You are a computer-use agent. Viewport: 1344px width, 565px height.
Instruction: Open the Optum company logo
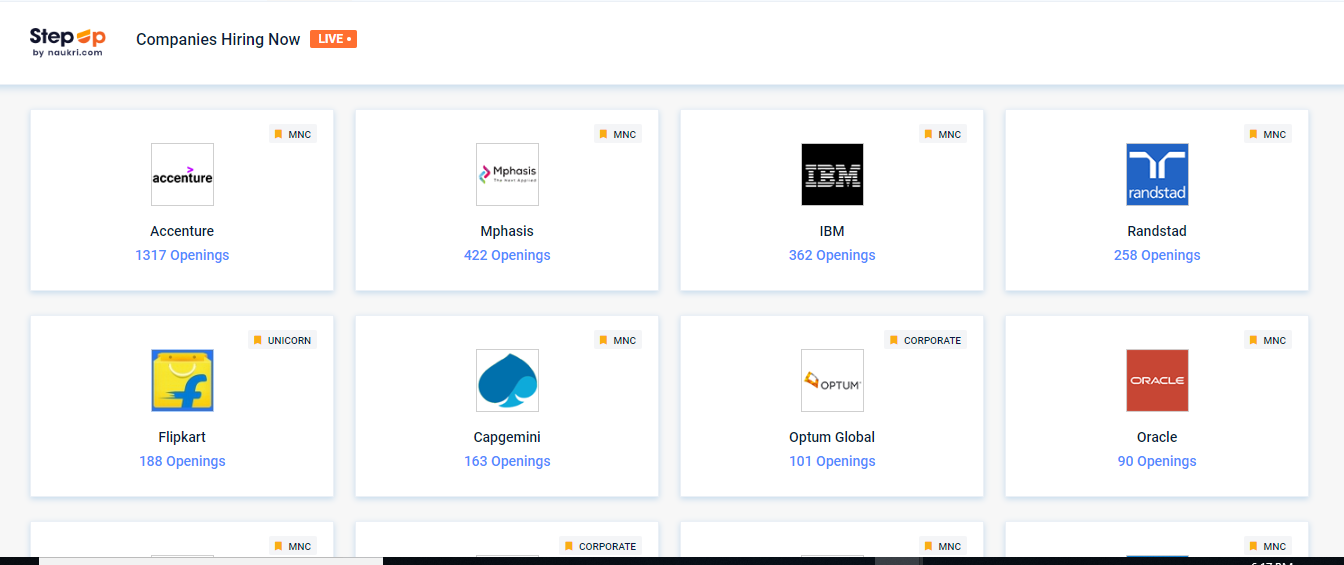[832, 381]
